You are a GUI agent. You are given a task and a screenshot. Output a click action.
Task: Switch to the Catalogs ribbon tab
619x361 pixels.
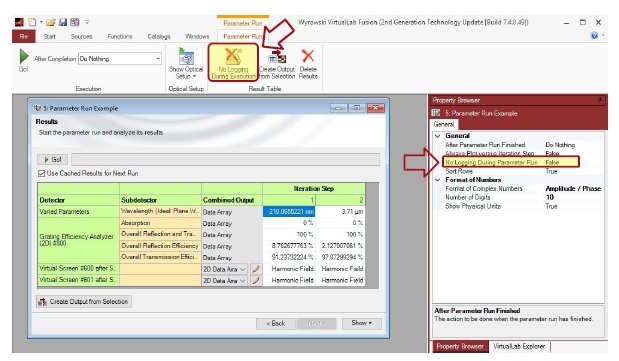[159, 36]
